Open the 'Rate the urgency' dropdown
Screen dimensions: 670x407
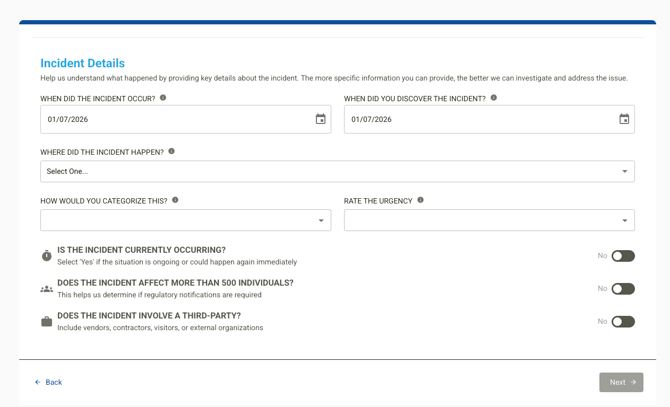pos(489,220)
